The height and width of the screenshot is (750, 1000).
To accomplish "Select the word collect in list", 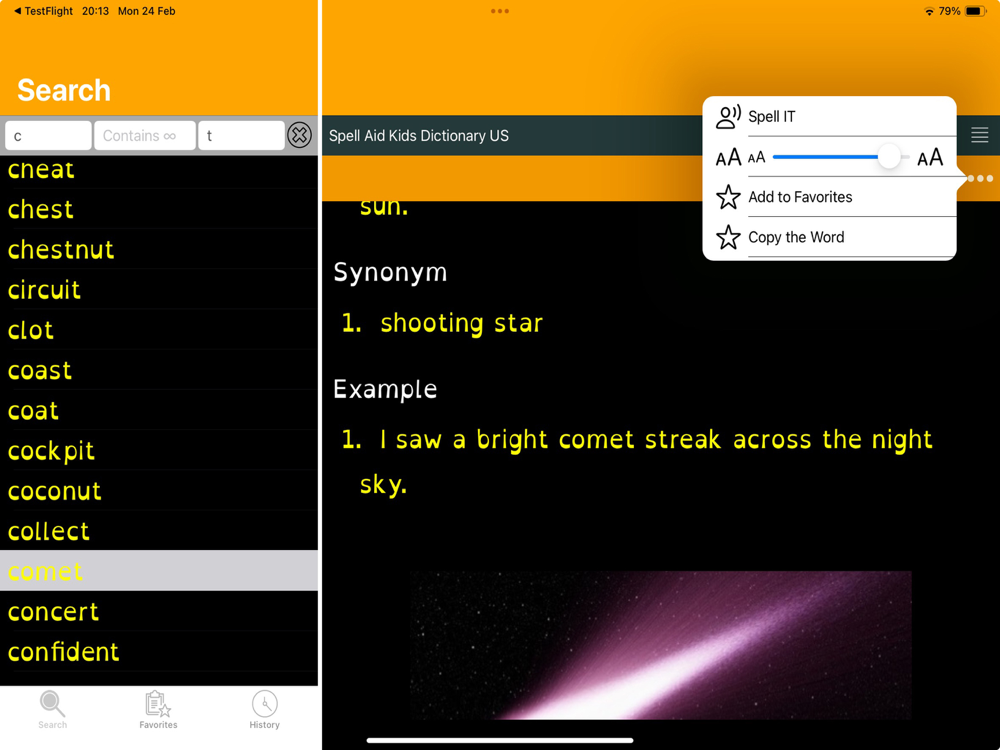I will click(159, 531).
